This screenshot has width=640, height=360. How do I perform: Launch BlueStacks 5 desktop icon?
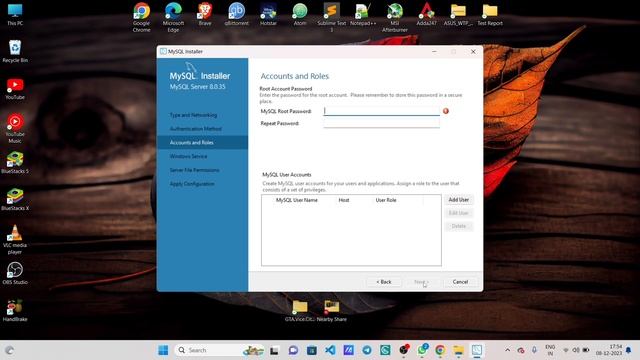tap(15, 162)
